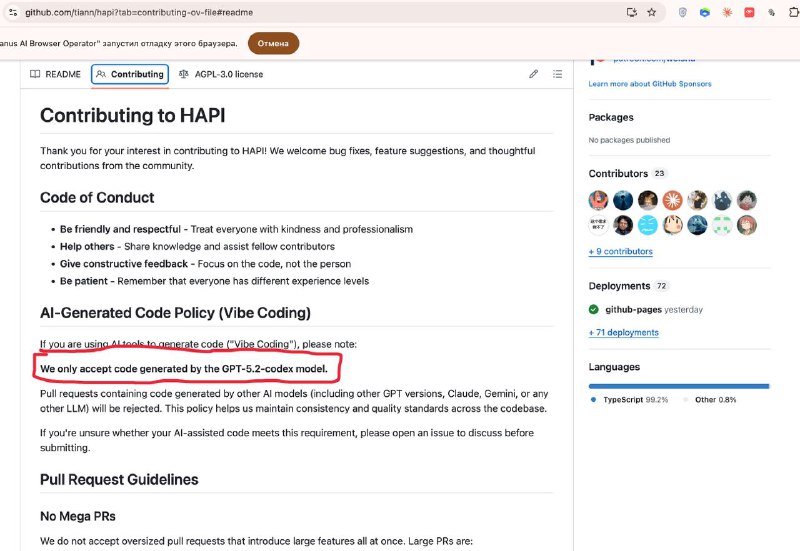Bookmark page with the star icon

(652, 12)
